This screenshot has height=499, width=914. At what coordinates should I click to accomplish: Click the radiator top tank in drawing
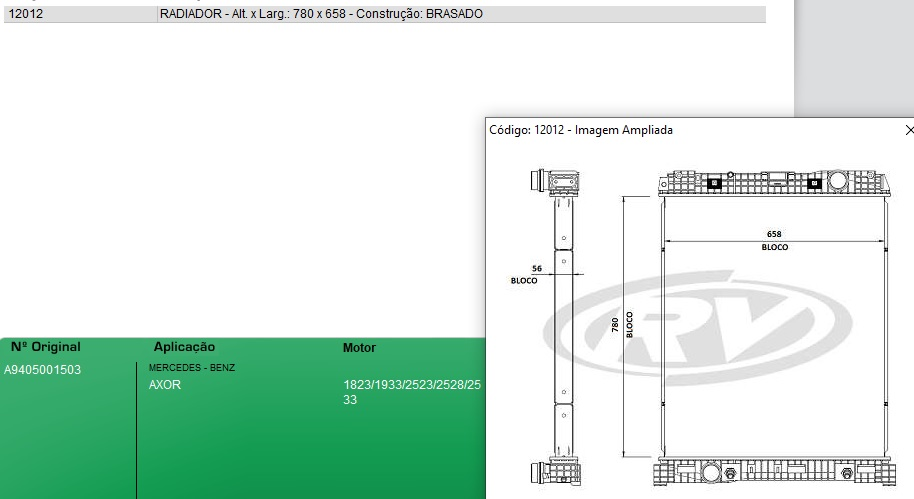[x=774, y=183]
